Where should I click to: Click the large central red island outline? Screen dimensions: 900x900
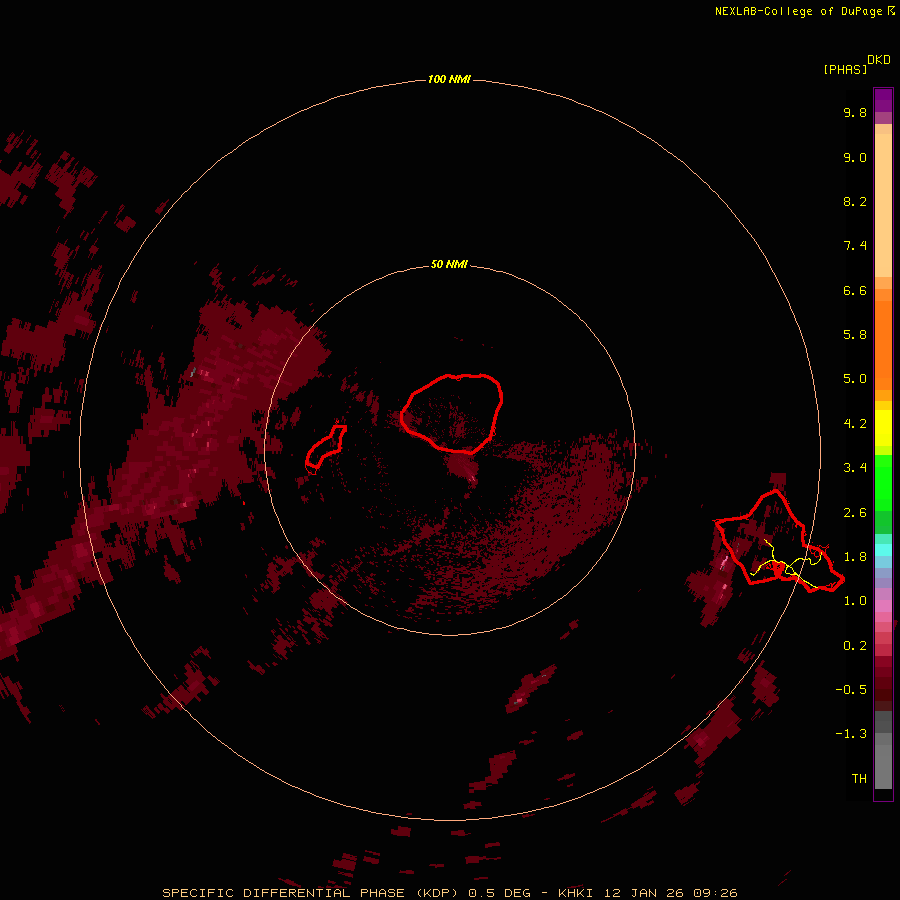pos(452,413)
